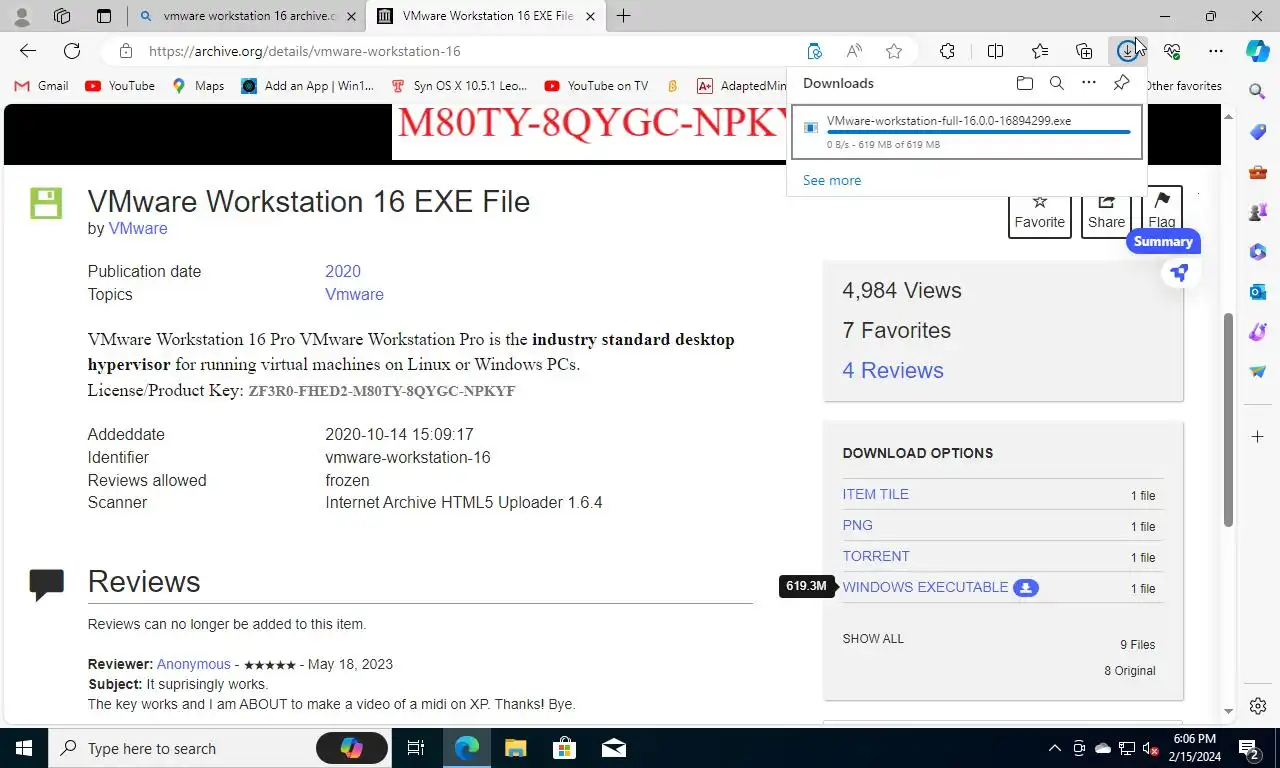The width and height of the screenshot is (1280, 768).
Task: Add this page to favorites star
Action: pyautogui.click(x=894, y=51)
